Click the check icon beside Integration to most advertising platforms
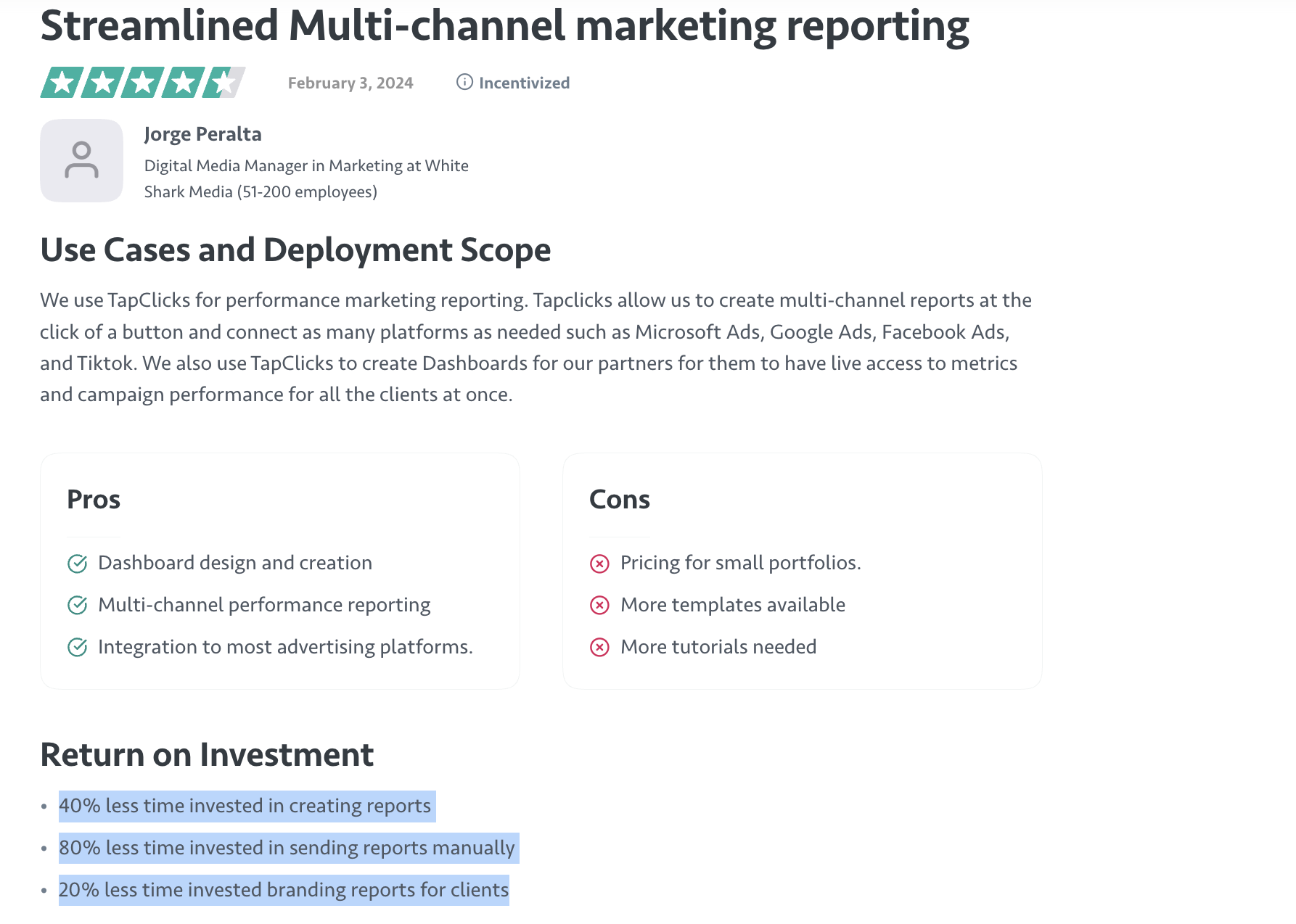 [77, 648]
